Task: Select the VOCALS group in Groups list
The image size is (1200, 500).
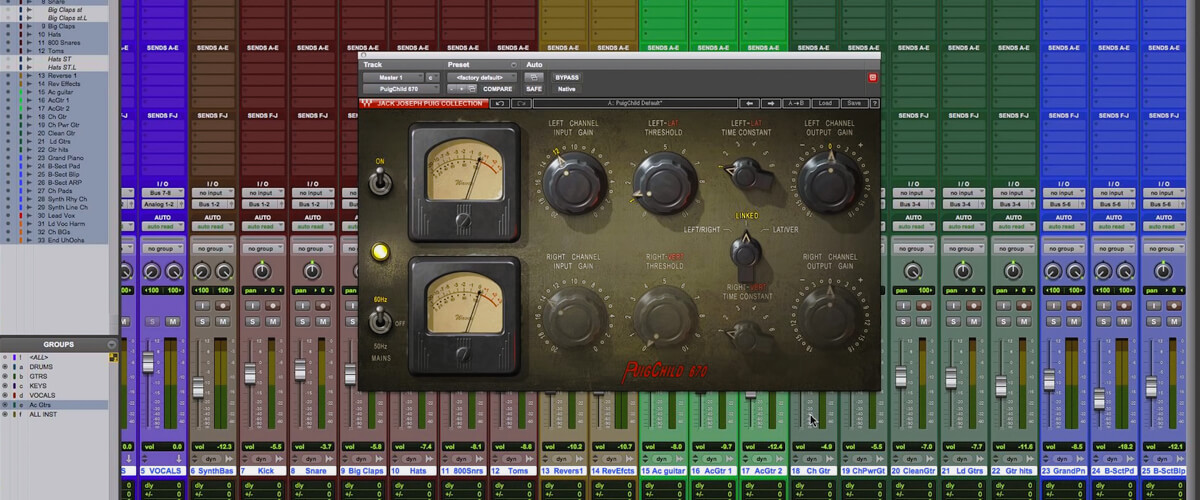Action: point(43,394)
